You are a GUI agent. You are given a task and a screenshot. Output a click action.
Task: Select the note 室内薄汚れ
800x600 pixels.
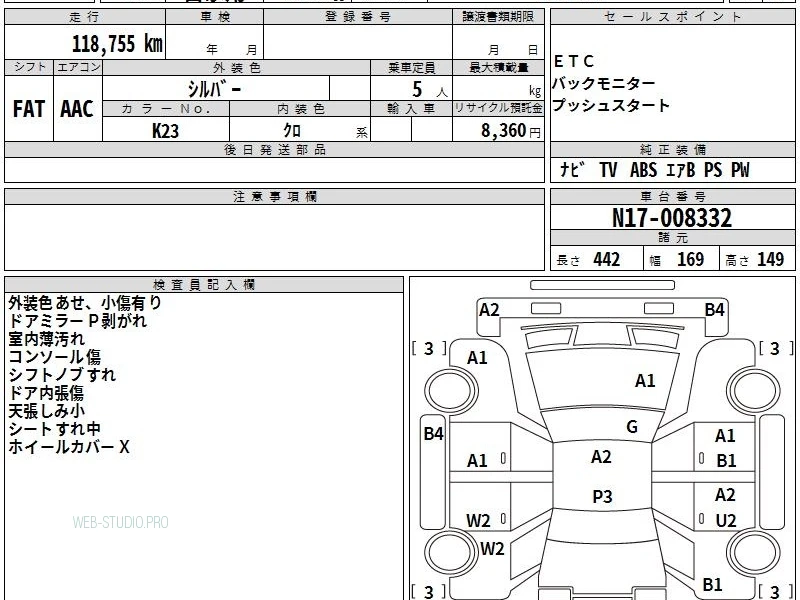46,339
